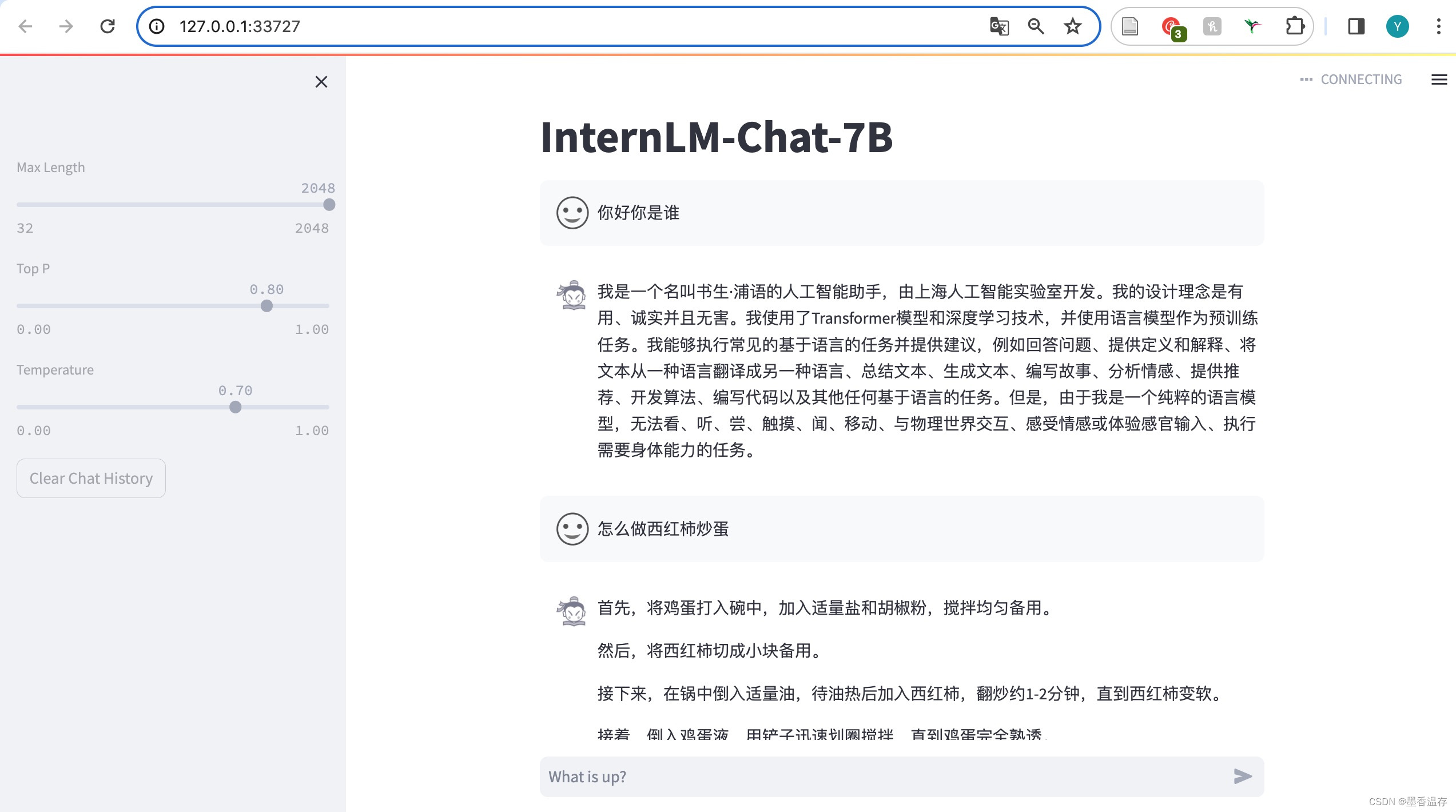This screenshot has height=812, width=1456.
Task: Click the Temperature label
Action: 55,370
